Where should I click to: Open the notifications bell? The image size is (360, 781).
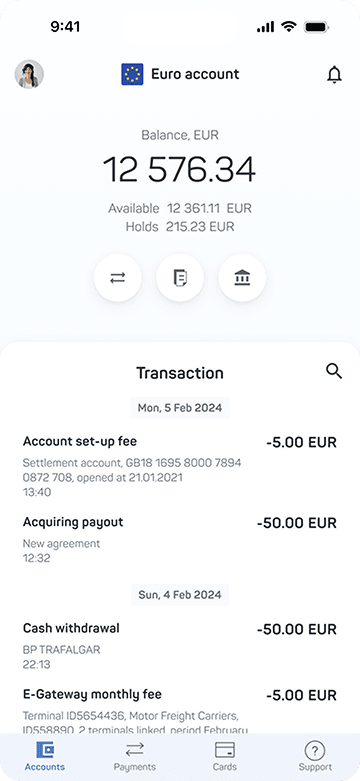point(334,75)
